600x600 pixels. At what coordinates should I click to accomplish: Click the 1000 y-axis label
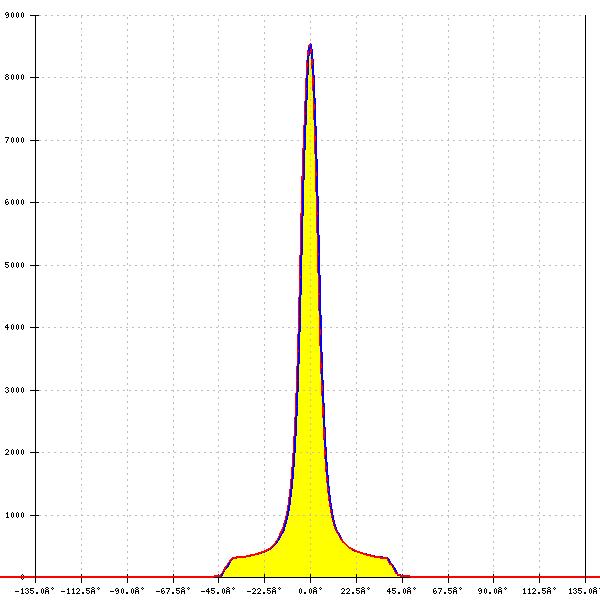click(x=15, y=515)
